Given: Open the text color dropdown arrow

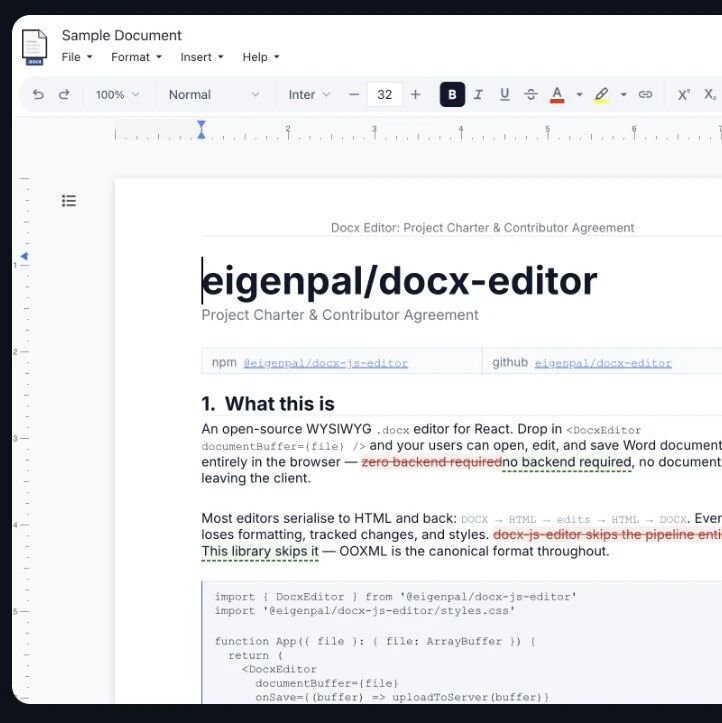Looking at the screenshot, I should (x=580, y=95).
